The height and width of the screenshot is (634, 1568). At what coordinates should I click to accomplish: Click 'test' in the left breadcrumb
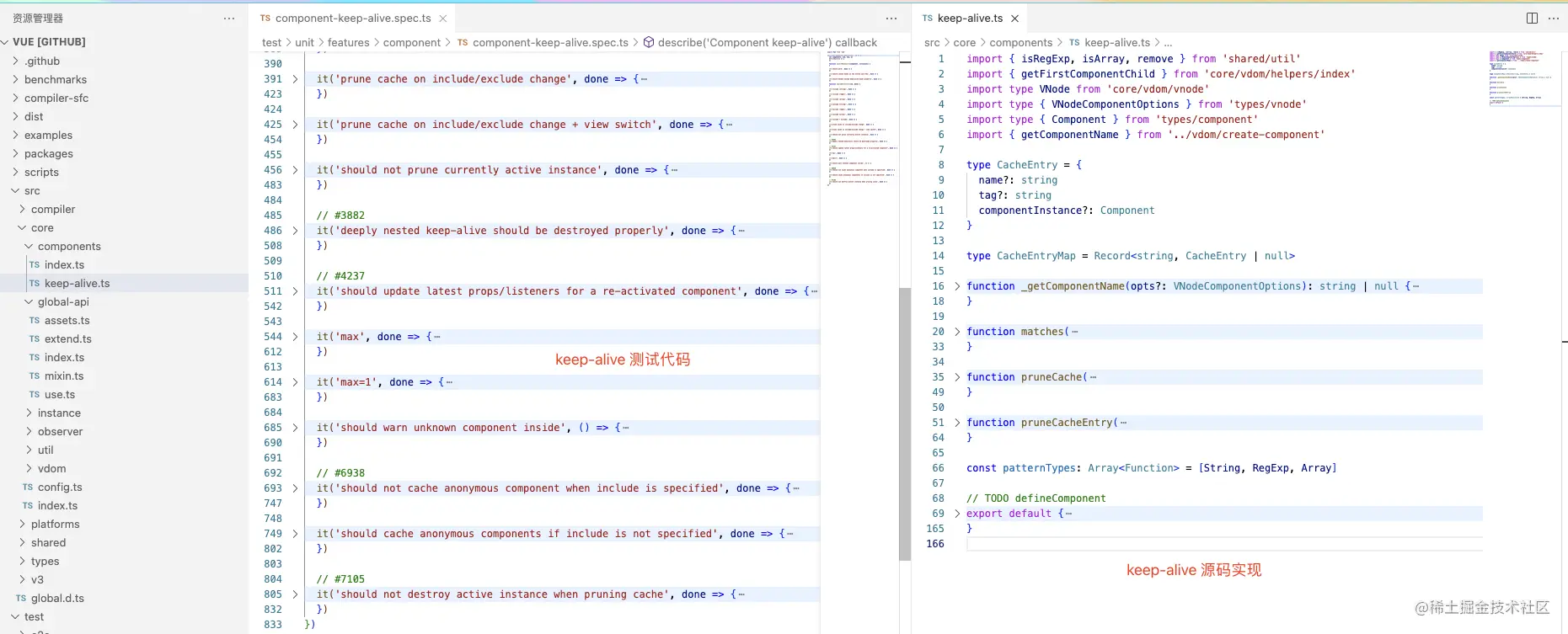(x=271, y=42)
